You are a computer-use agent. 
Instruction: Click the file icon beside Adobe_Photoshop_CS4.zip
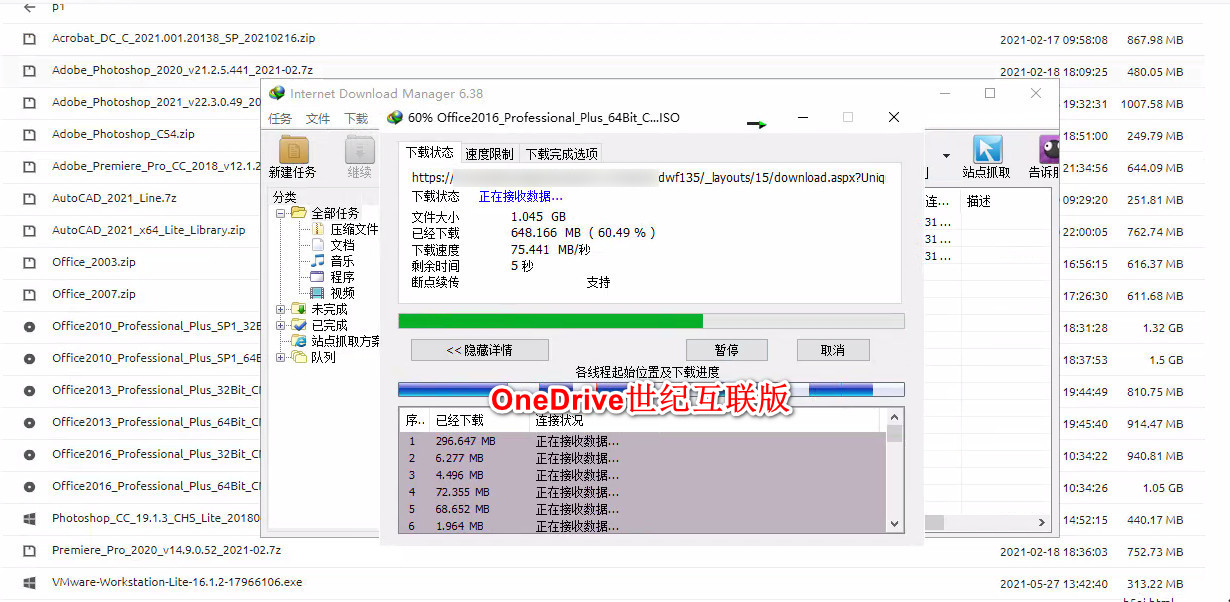click(30, 135)
